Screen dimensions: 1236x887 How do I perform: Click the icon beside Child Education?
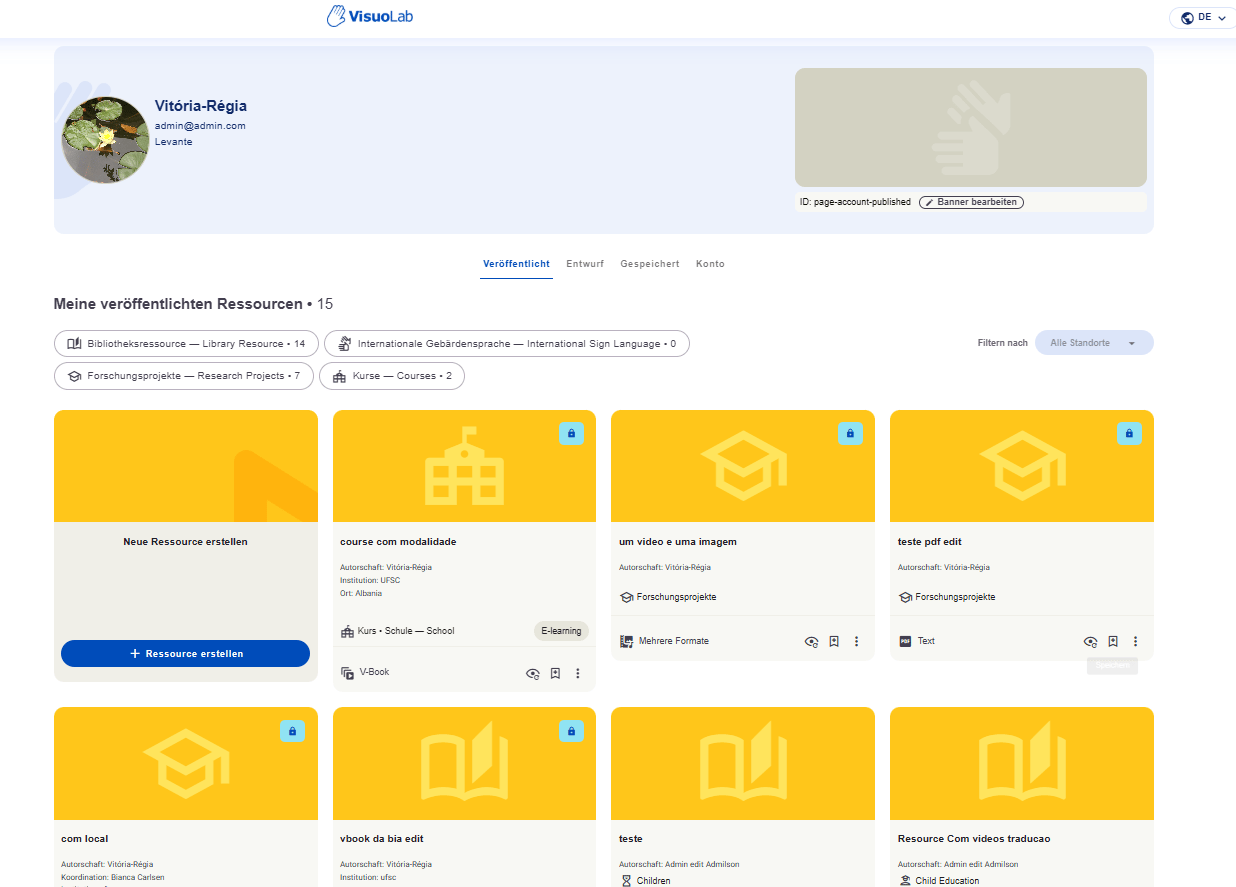(905, 881)
